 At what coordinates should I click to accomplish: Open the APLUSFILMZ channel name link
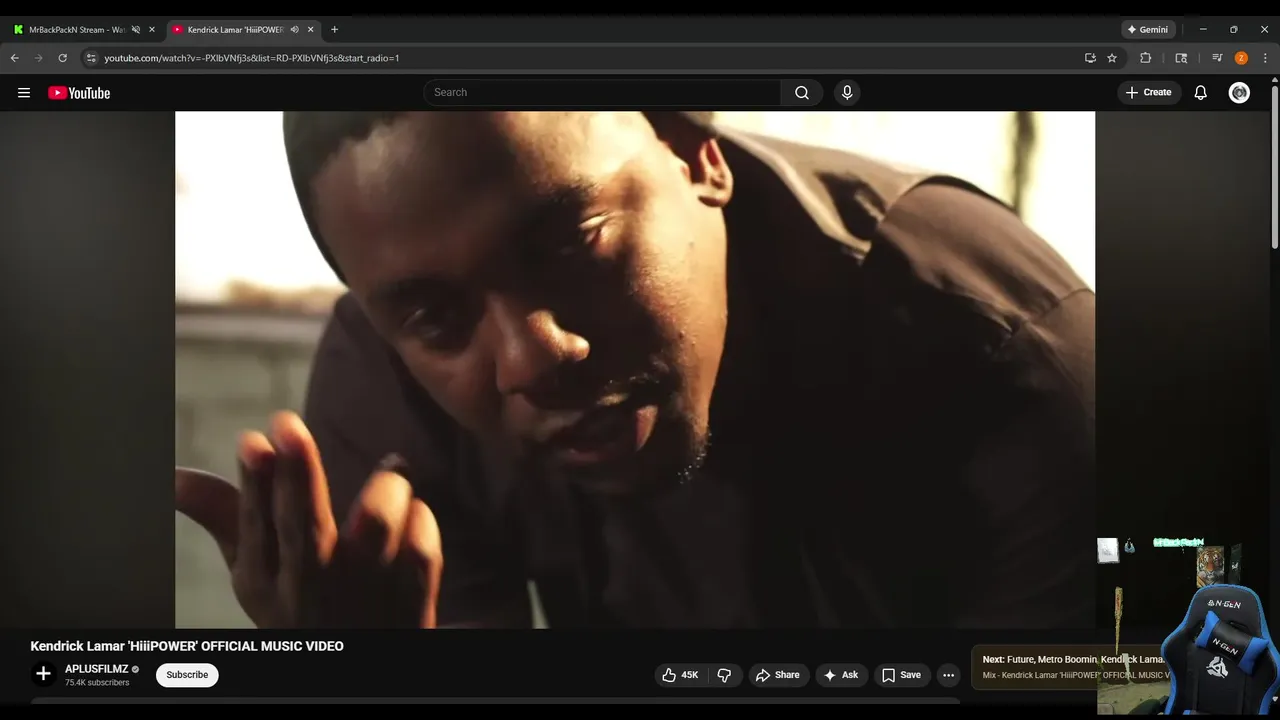click(x=96, y=669)
